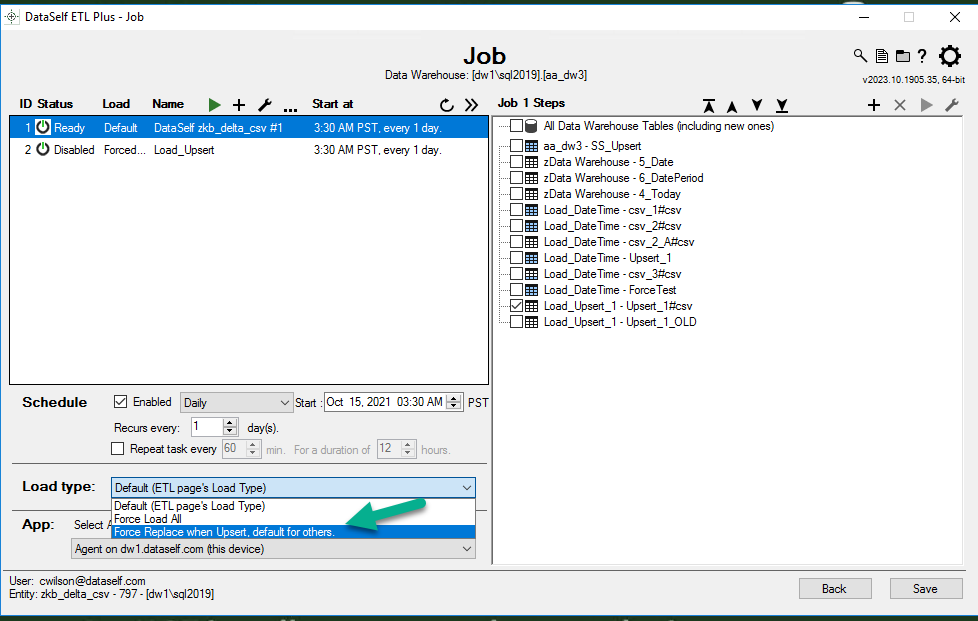The image size is (978, 621).
Task: Choose Force Load All load type
Action: click(x=148, y=519)
